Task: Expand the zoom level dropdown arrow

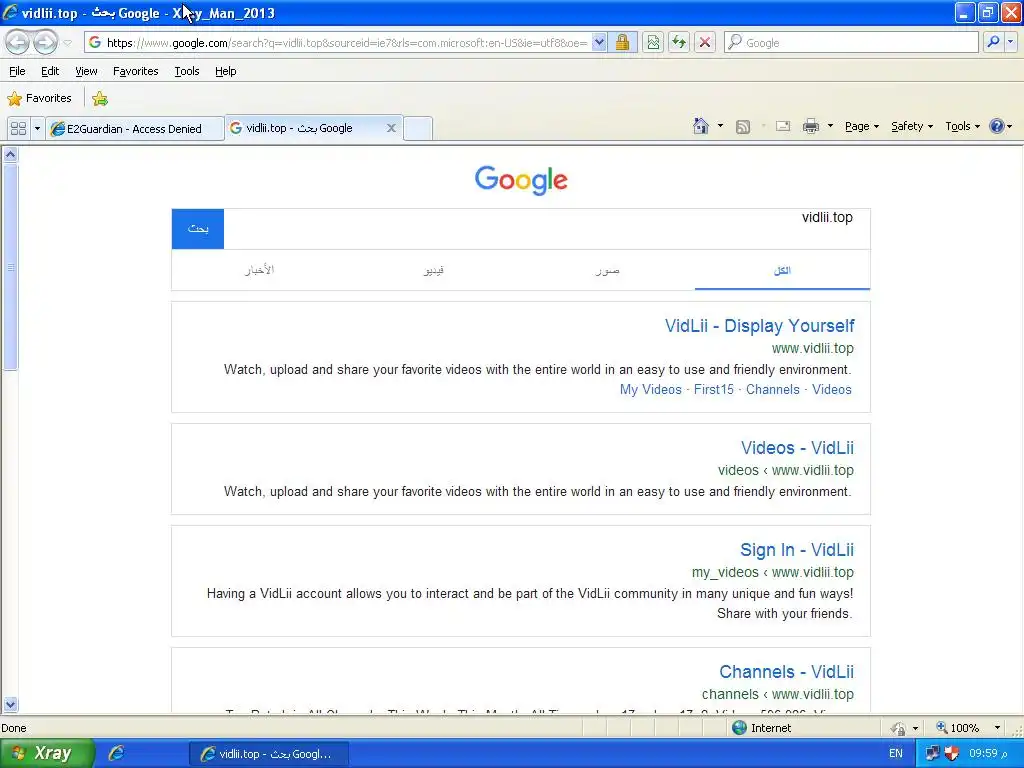Action: pos(997,728)
